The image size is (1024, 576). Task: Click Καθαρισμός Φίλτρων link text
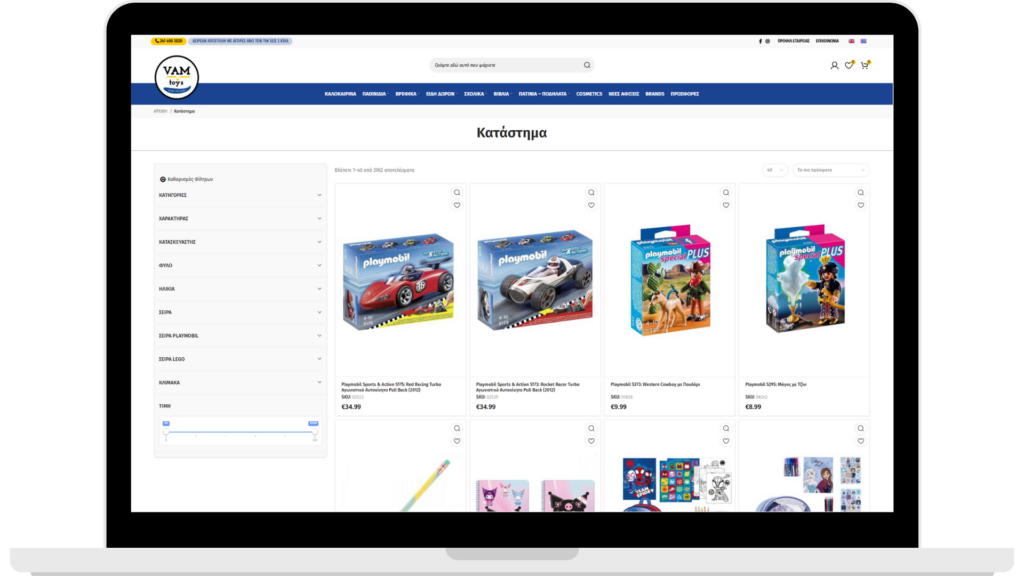[x=190, y=179]
